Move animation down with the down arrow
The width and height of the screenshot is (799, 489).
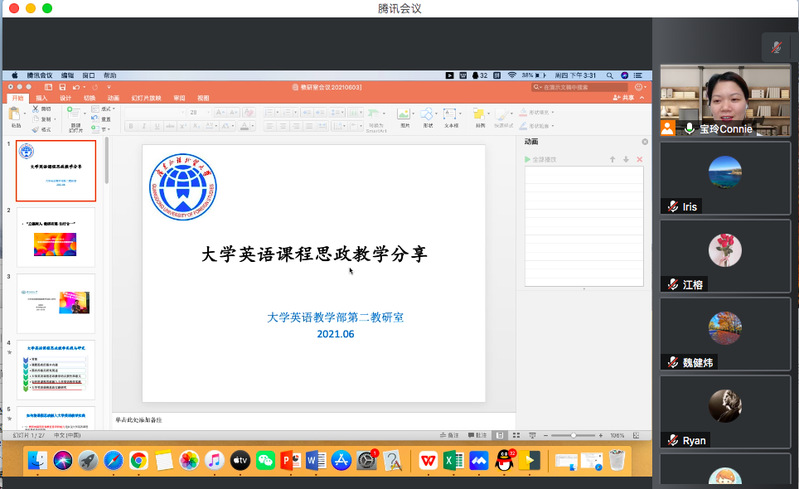[626, 159]
